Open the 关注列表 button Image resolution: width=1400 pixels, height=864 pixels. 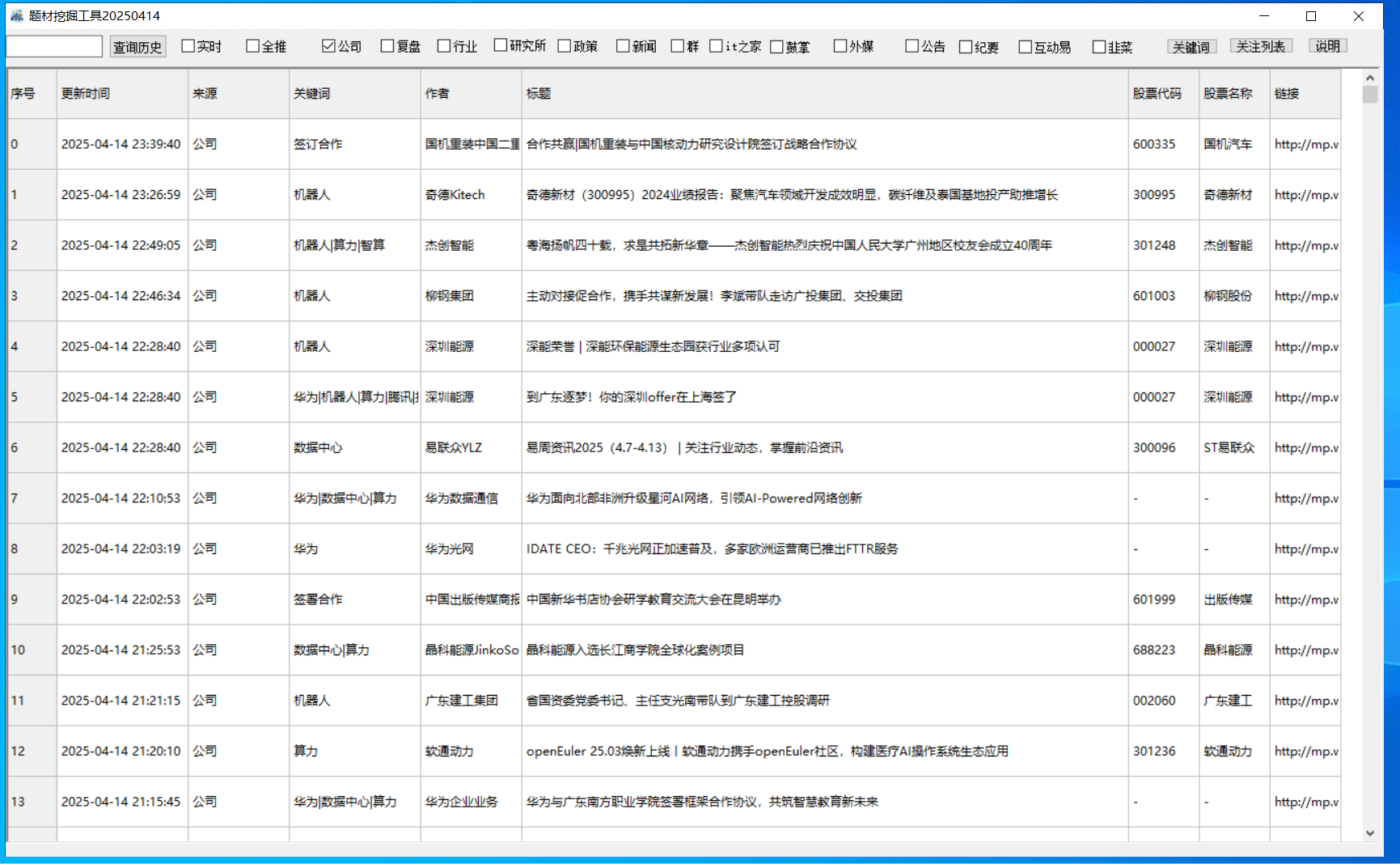(x=1261, y=46)
